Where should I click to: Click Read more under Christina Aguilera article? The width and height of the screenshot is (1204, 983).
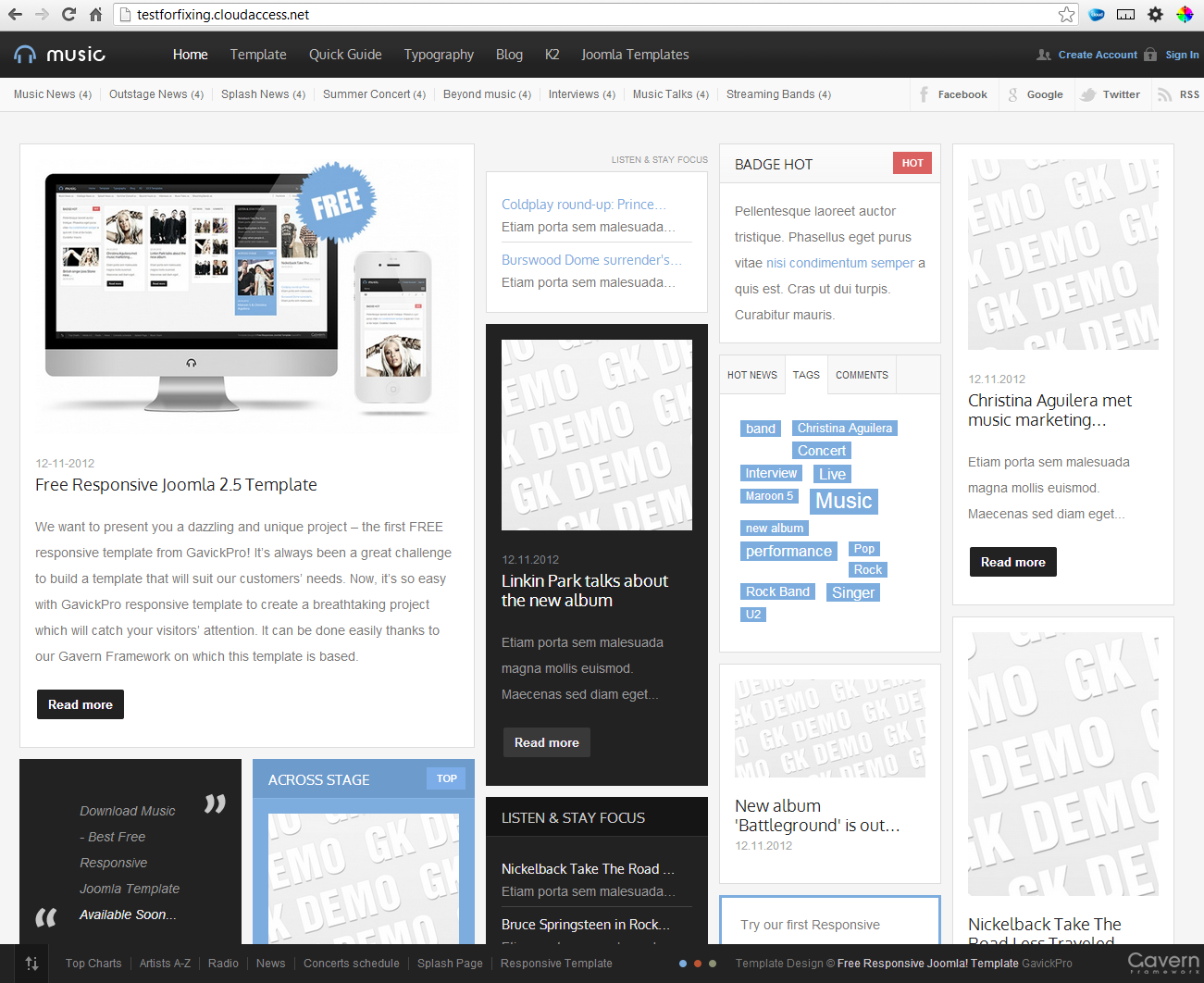[1013, 562]
